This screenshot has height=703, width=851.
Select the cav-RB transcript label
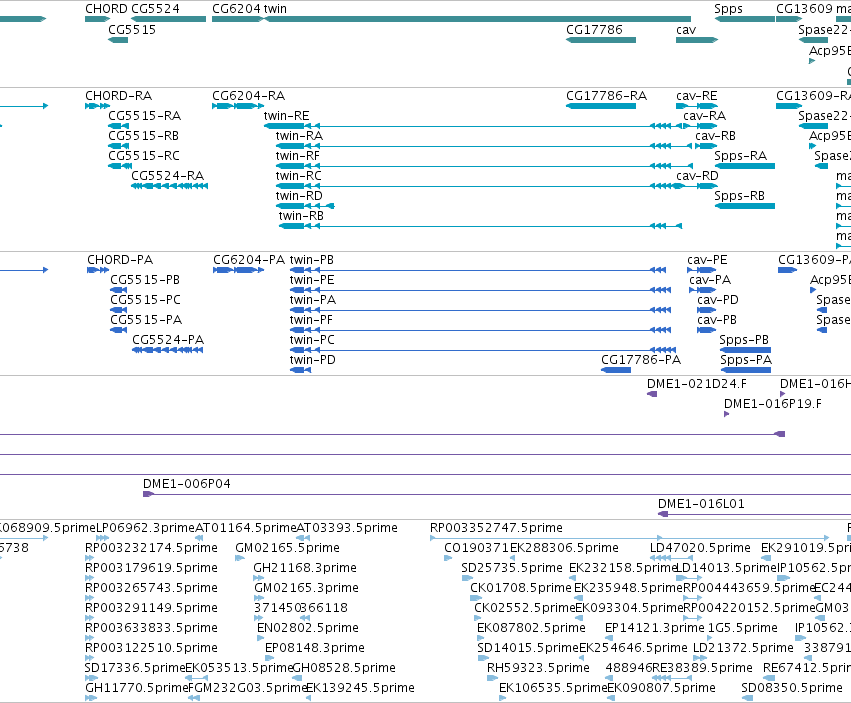pyautogui.click(x=715, y=136)
